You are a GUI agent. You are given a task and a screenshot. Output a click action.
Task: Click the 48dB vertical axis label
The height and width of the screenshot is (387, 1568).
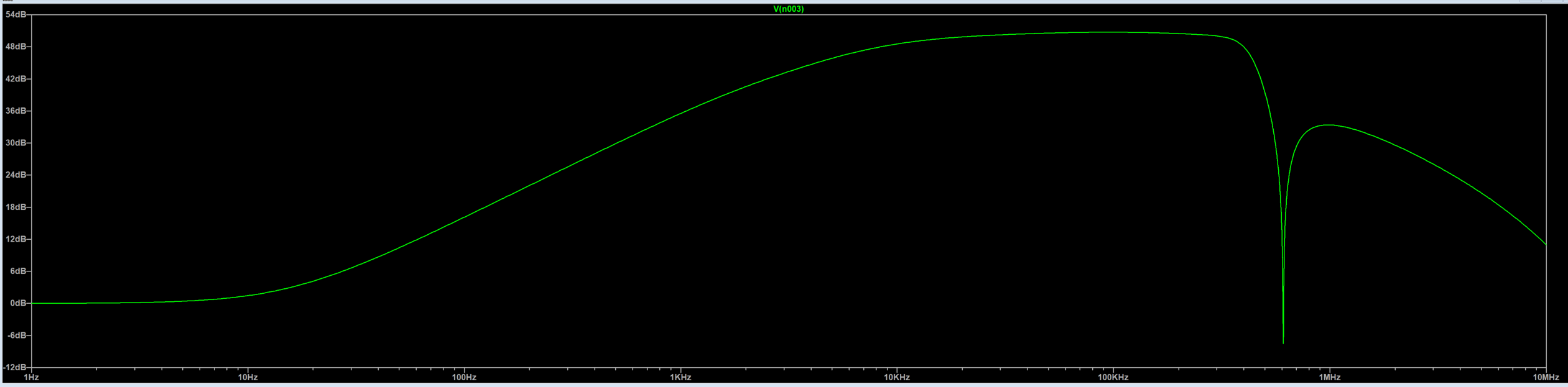click(15, 47)
